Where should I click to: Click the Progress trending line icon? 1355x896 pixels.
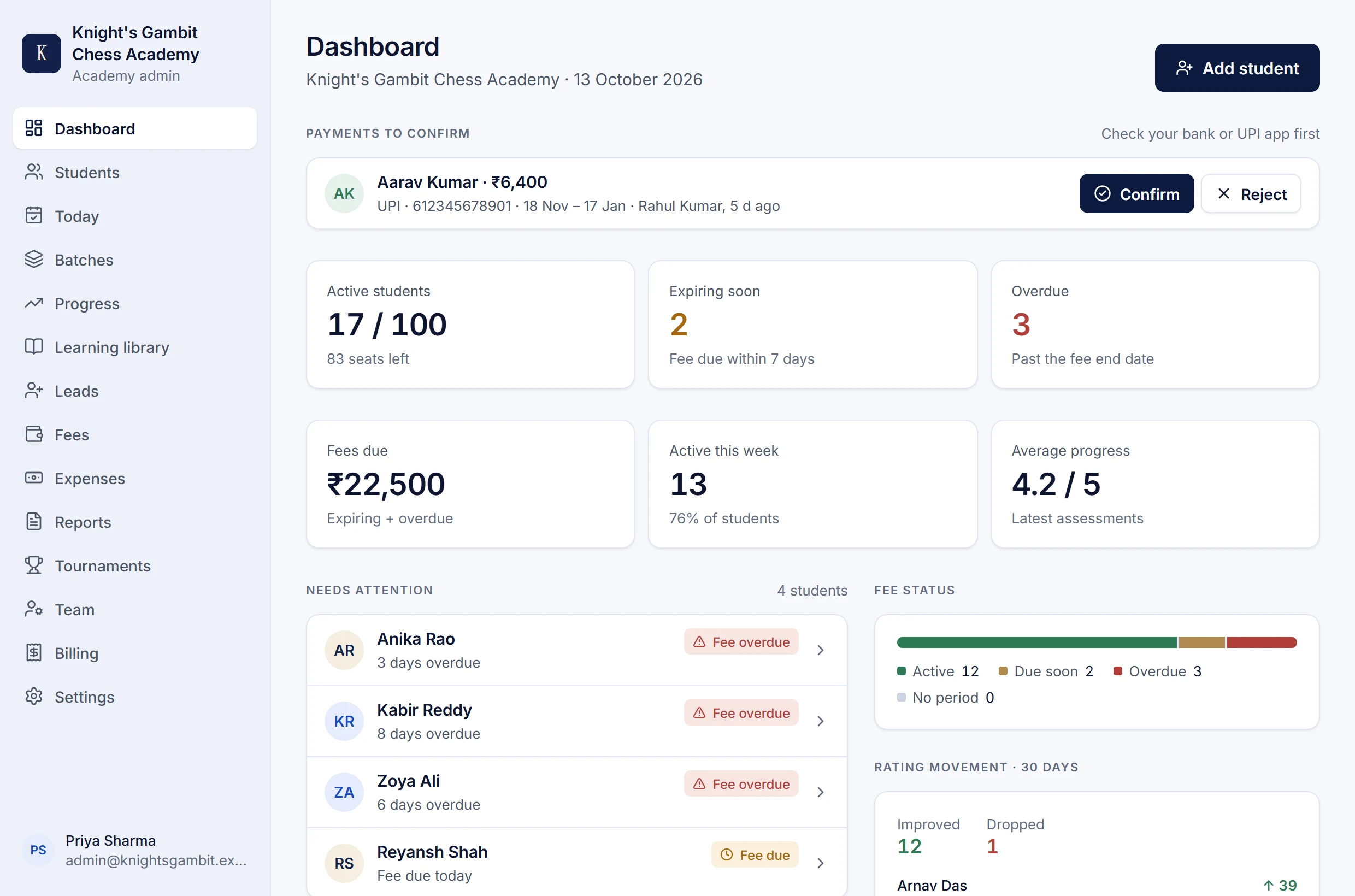(x=34, y=303)
